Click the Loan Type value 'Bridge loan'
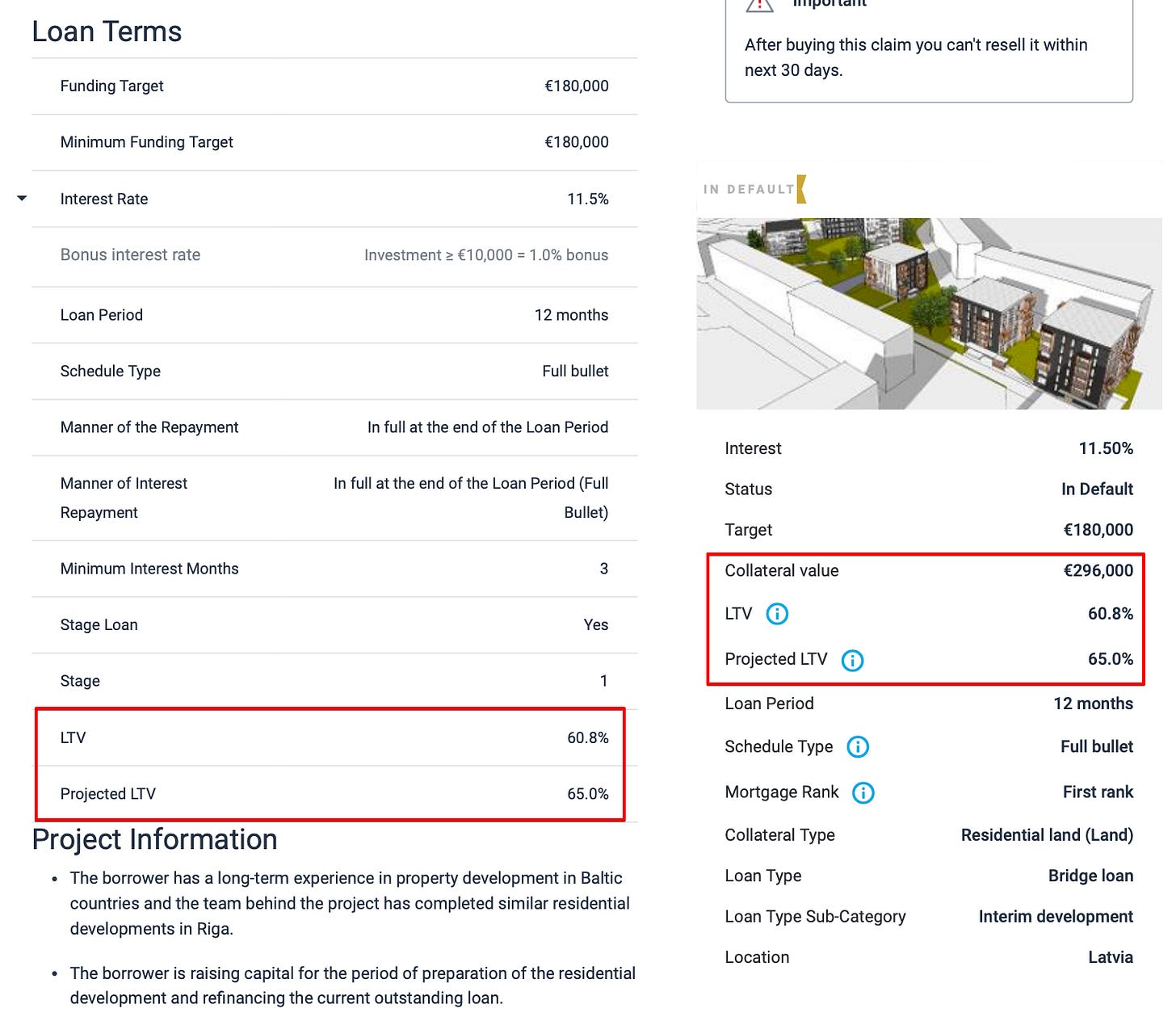This screenshot has width=1176, height=1025. tap(1090, 876)
